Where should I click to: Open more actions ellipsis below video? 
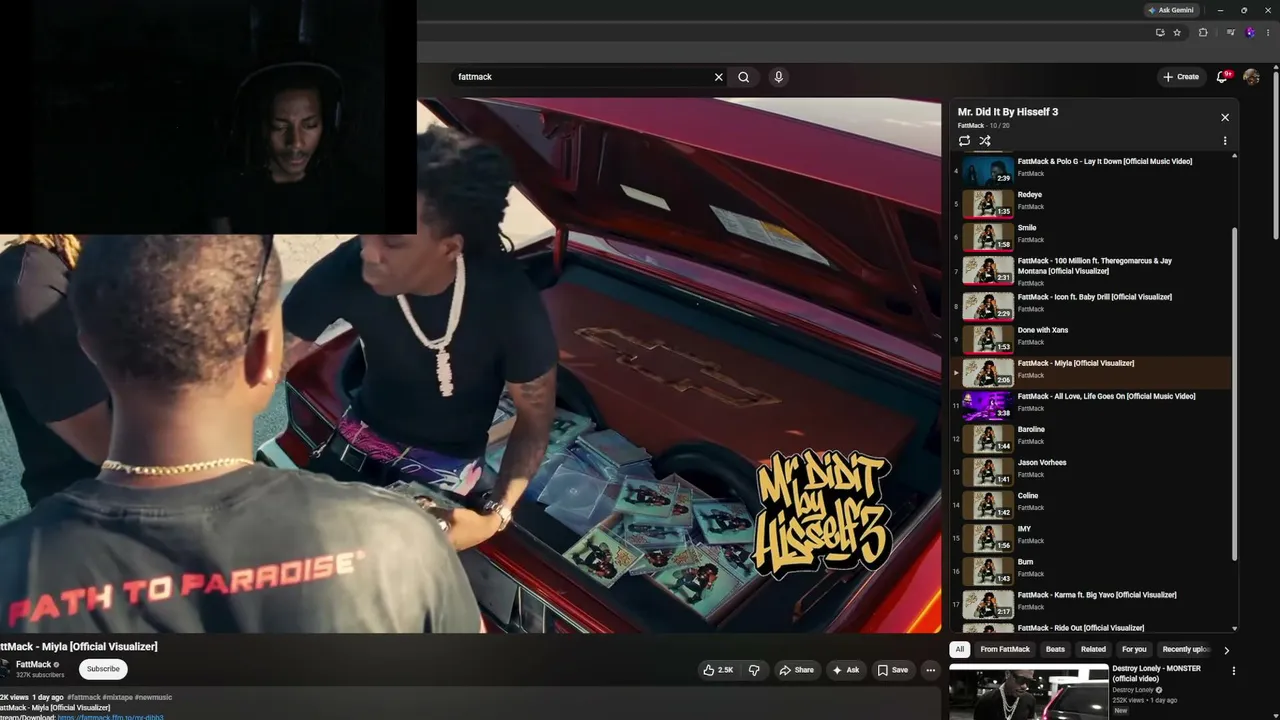point(930,670)
